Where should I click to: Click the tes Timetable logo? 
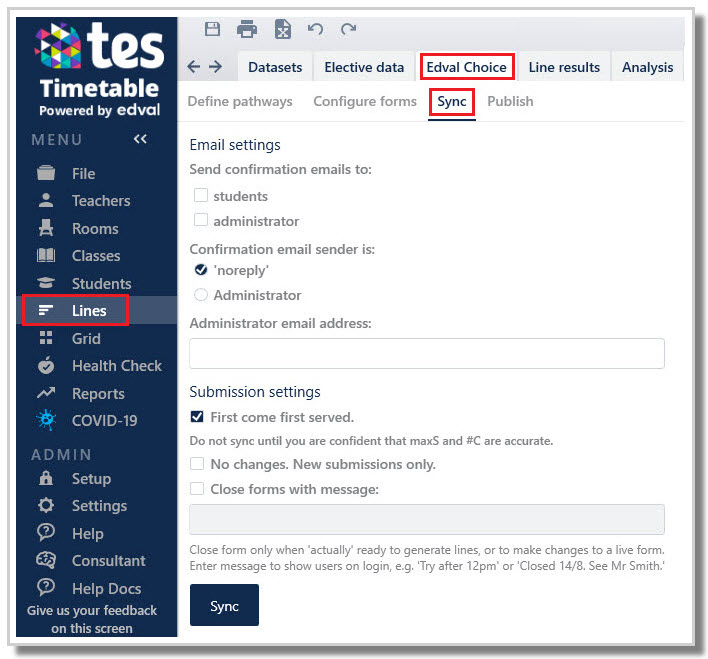coord(99,69)
